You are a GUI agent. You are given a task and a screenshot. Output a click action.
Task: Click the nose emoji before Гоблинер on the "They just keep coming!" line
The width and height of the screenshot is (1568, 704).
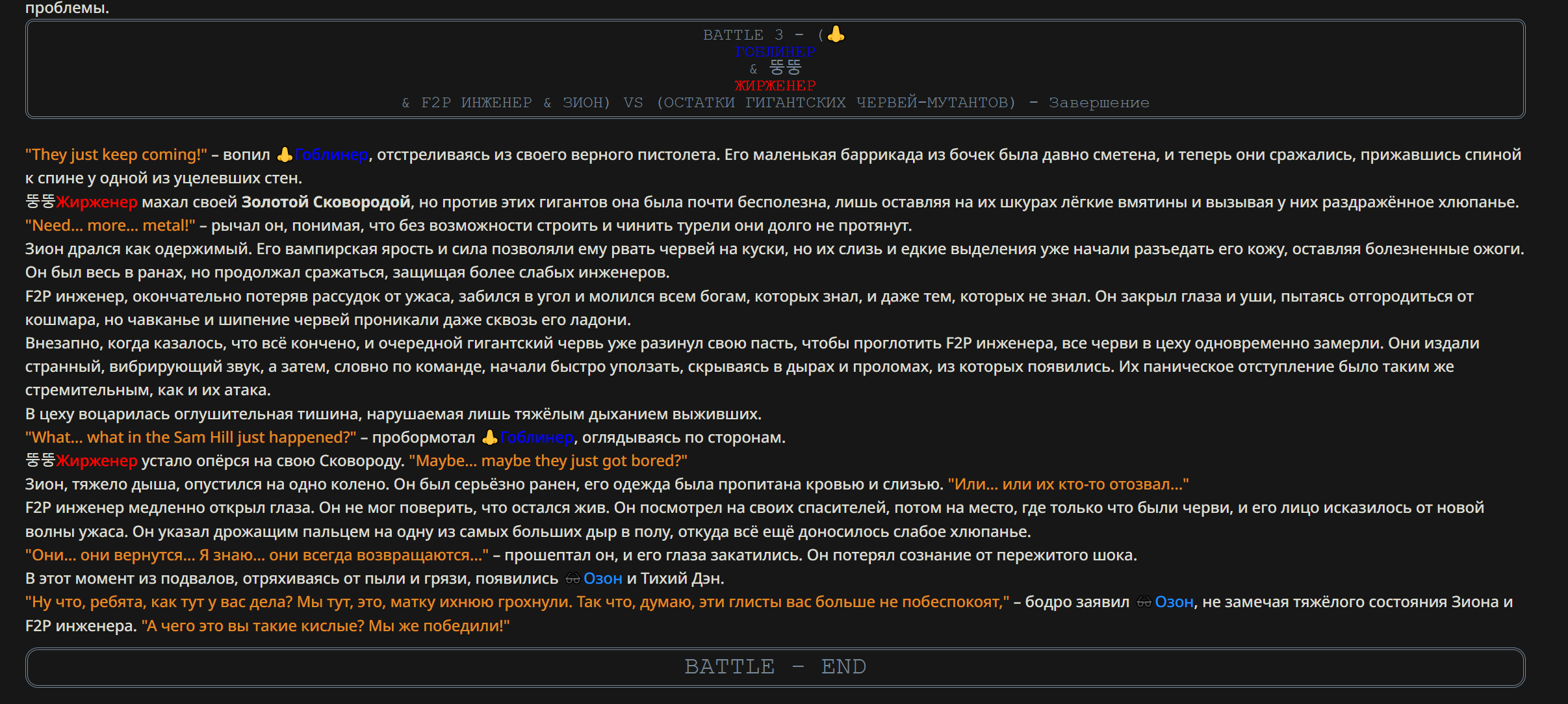285,155
